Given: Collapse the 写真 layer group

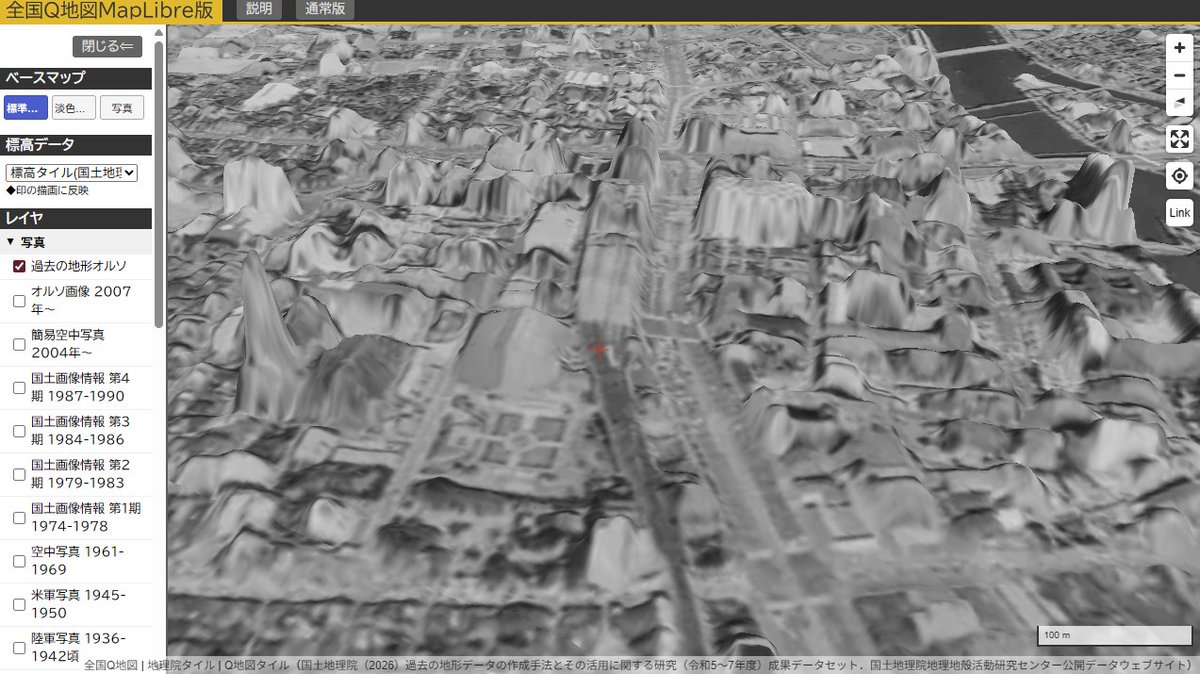Looking at the screenshot, I should [x=76, y=242].
